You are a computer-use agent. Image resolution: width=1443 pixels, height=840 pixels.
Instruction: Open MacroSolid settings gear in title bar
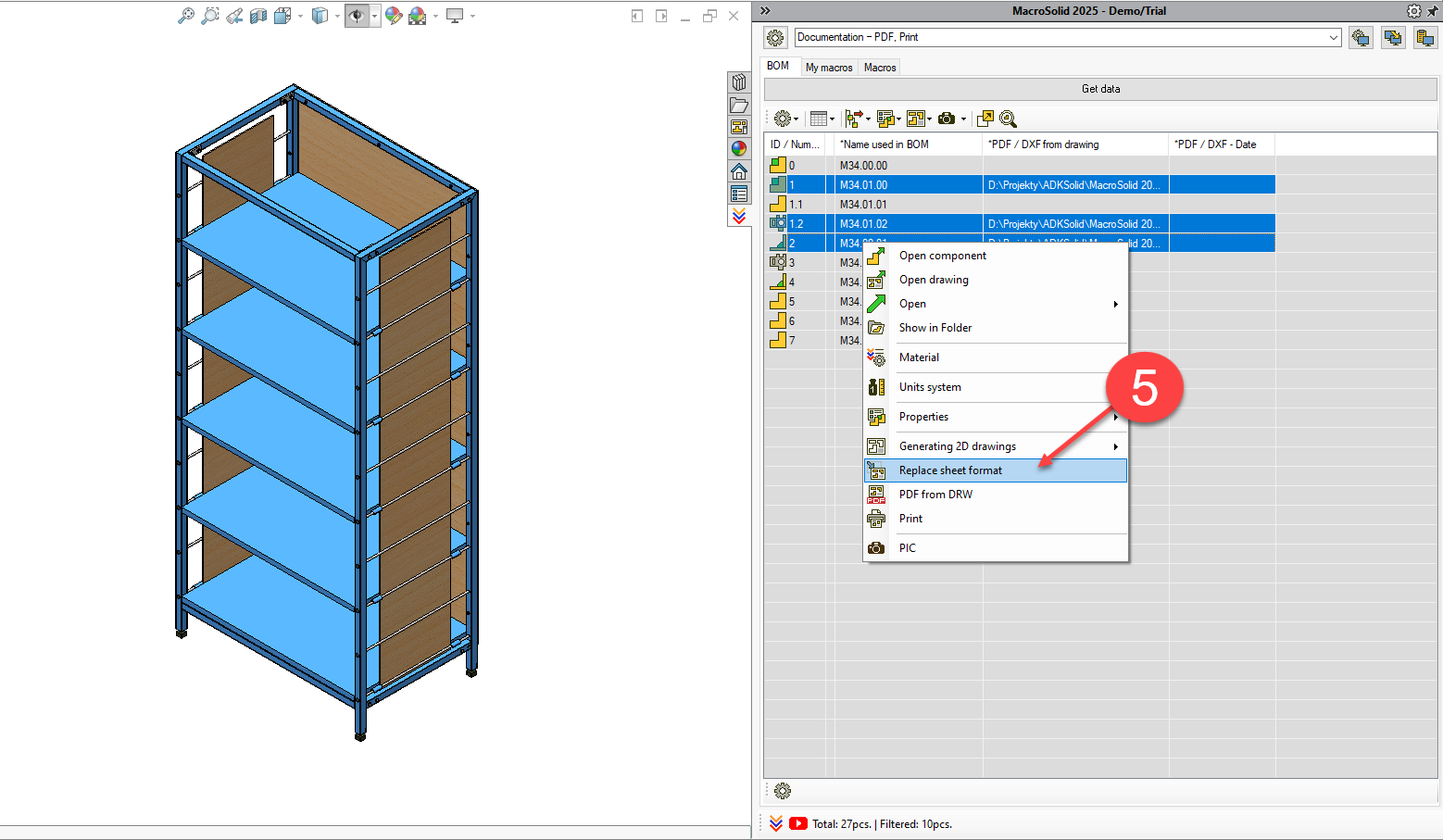pos(1414,11)
